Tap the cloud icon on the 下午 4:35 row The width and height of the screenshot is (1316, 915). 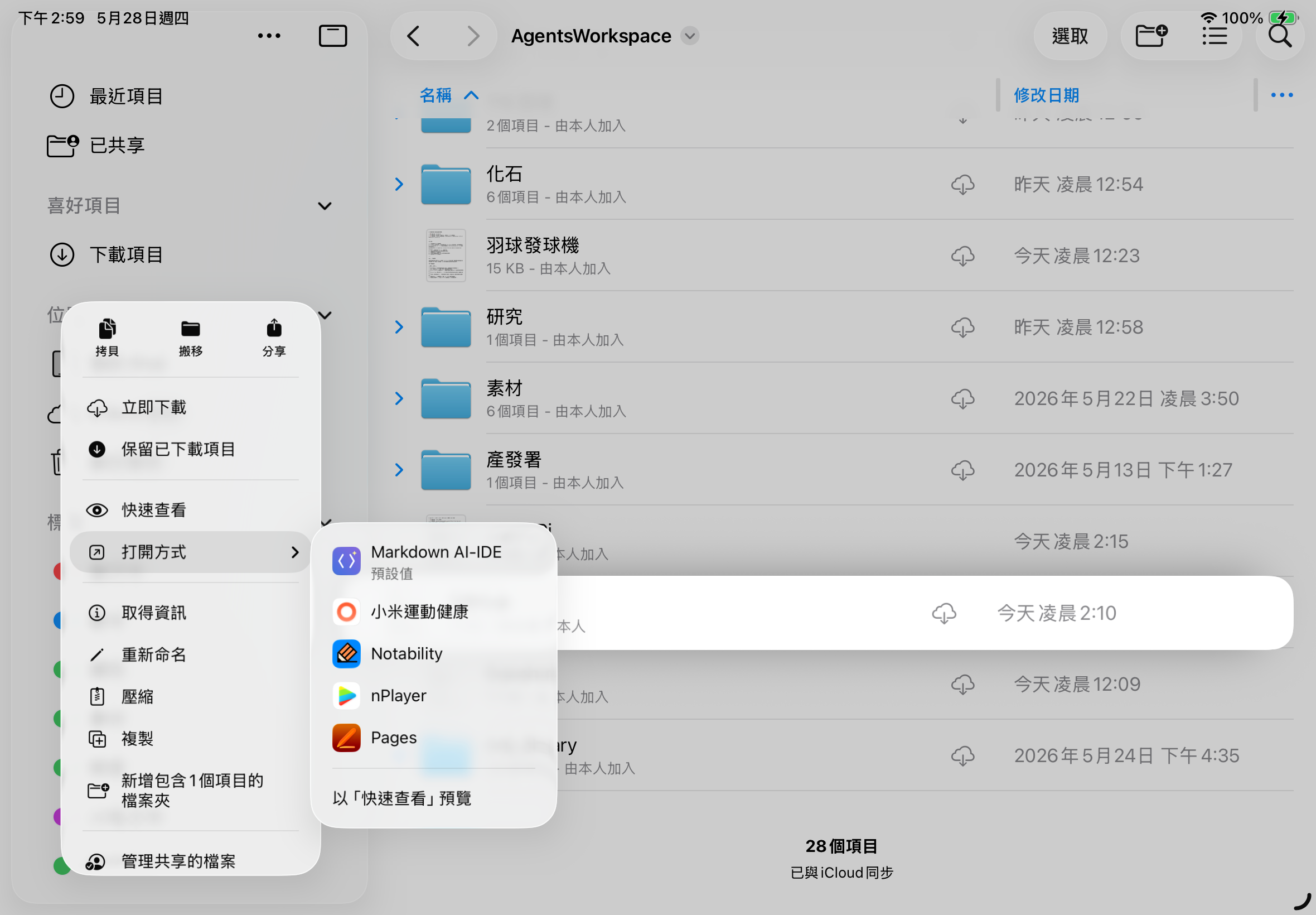coord(962,755)
